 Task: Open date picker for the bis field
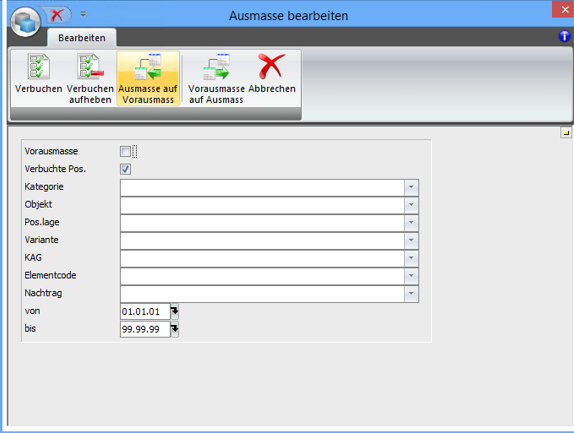175,329
